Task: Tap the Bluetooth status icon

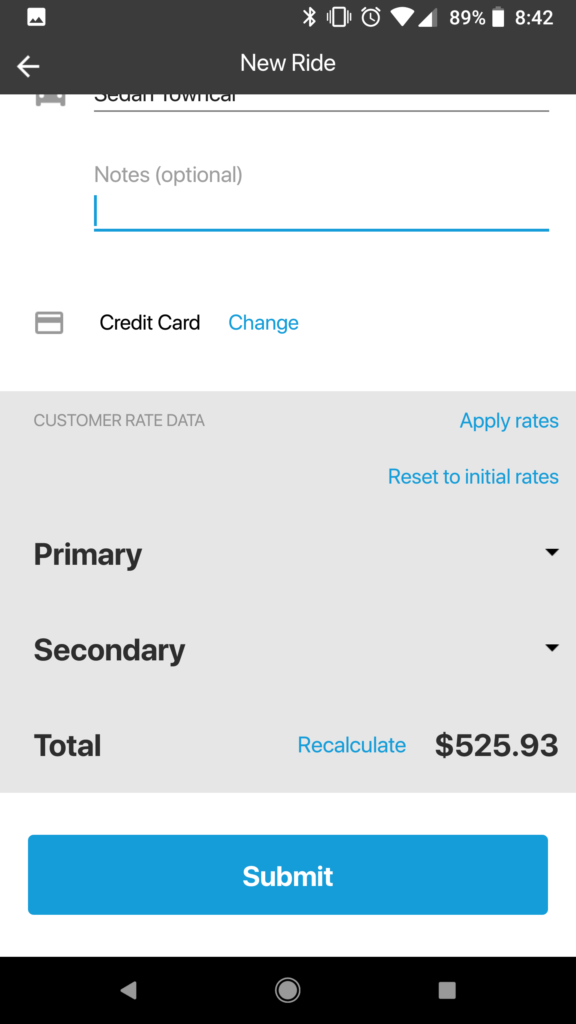Action: click(309, 18)
